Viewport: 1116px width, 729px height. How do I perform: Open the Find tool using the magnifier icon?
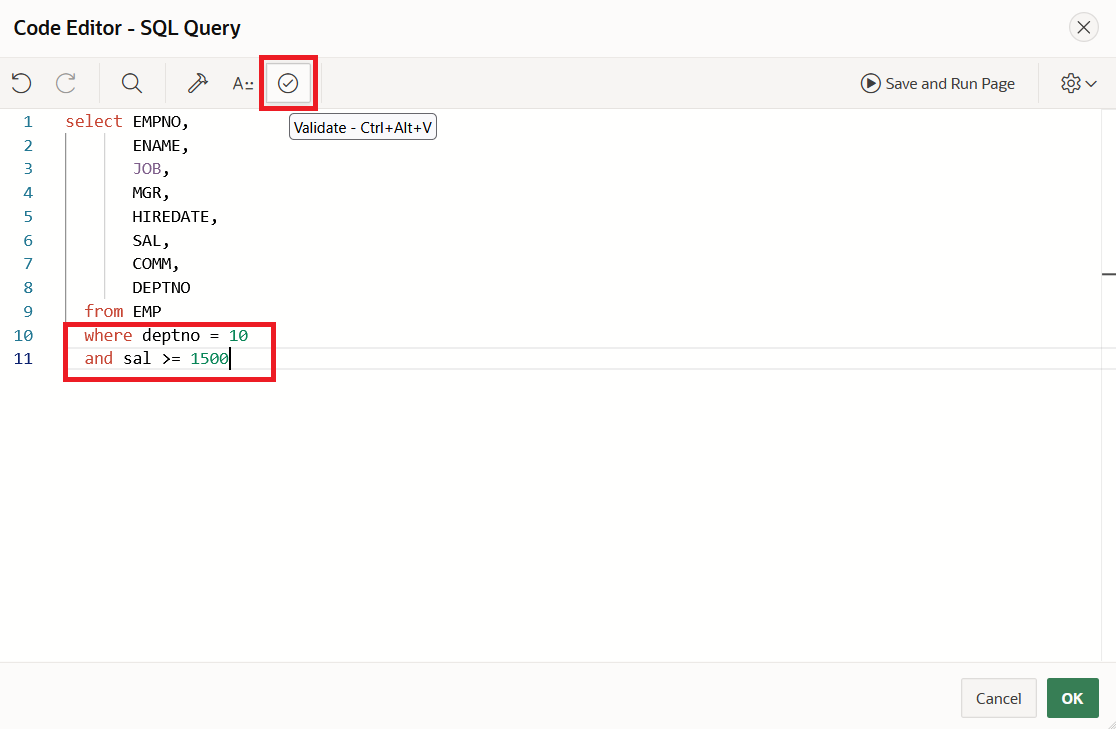pos(131,83)
